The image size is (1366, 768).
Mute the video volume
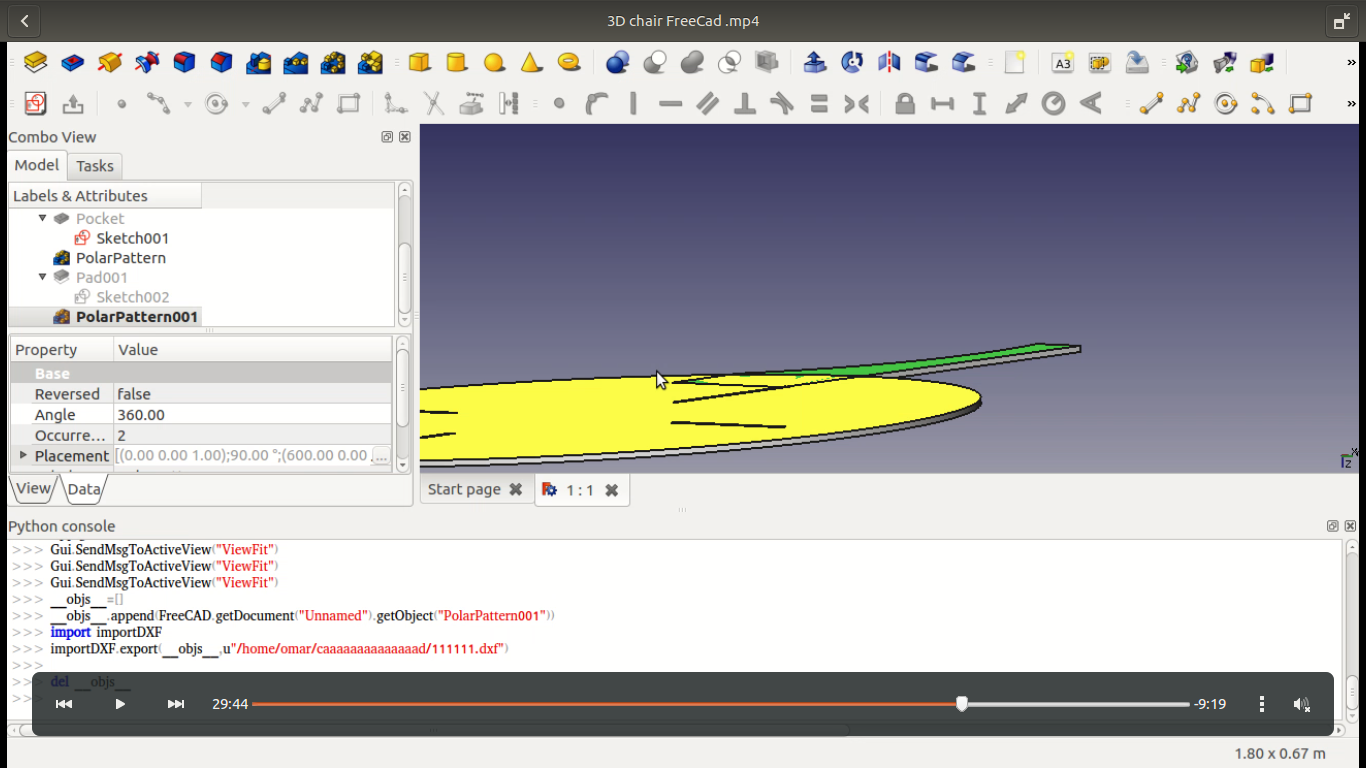tap(1302, 704)
